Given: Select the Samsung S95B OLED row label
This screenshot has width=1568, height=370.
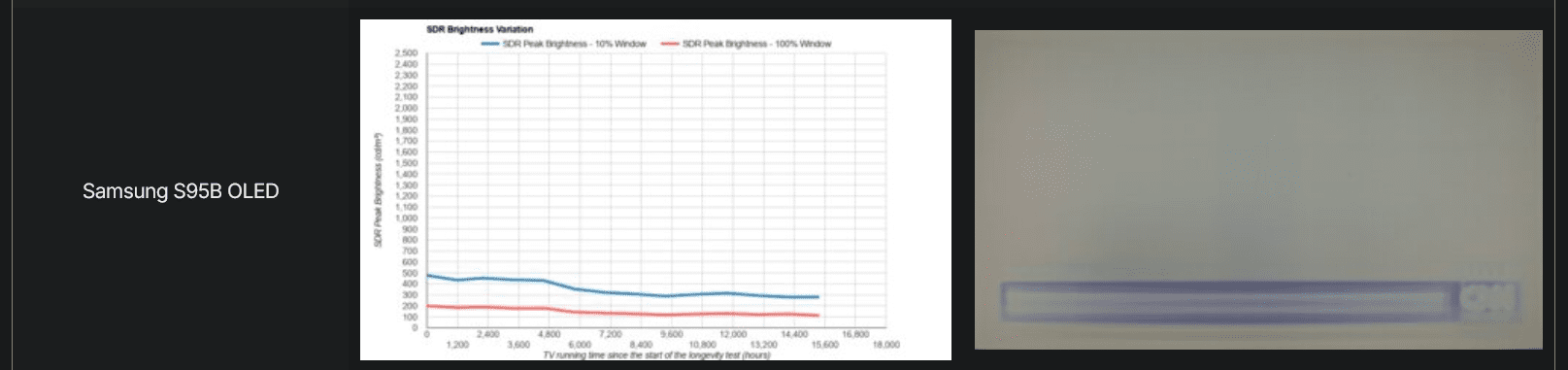Looking at the screenshot, I should tap(181, 191).
